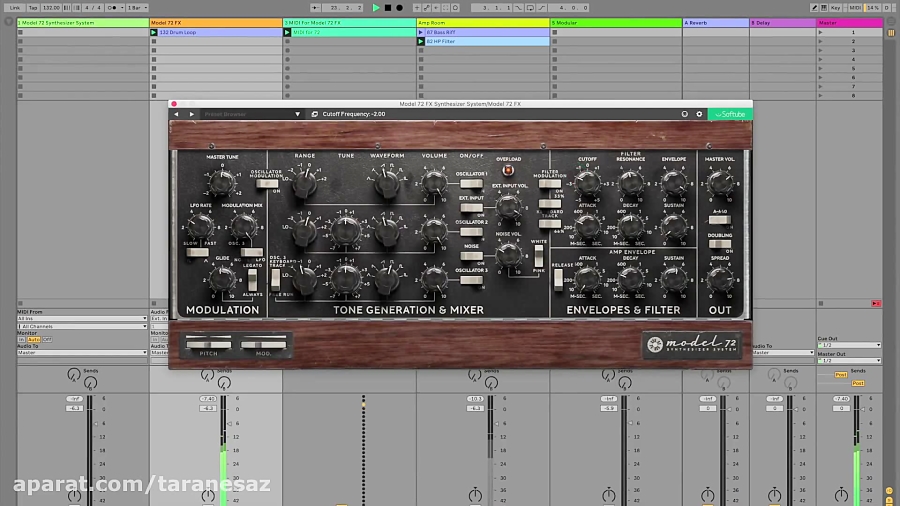Screen dimensions: 900x506
Task: Flip the Legato/Always glide switch
Action: pos(252,281)
